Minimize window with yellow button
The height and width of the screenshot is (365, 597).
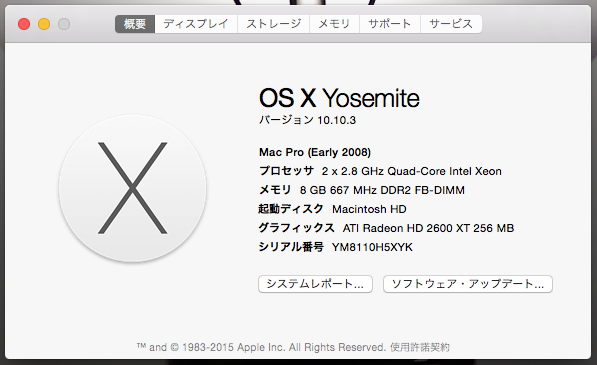coord(44,24)
